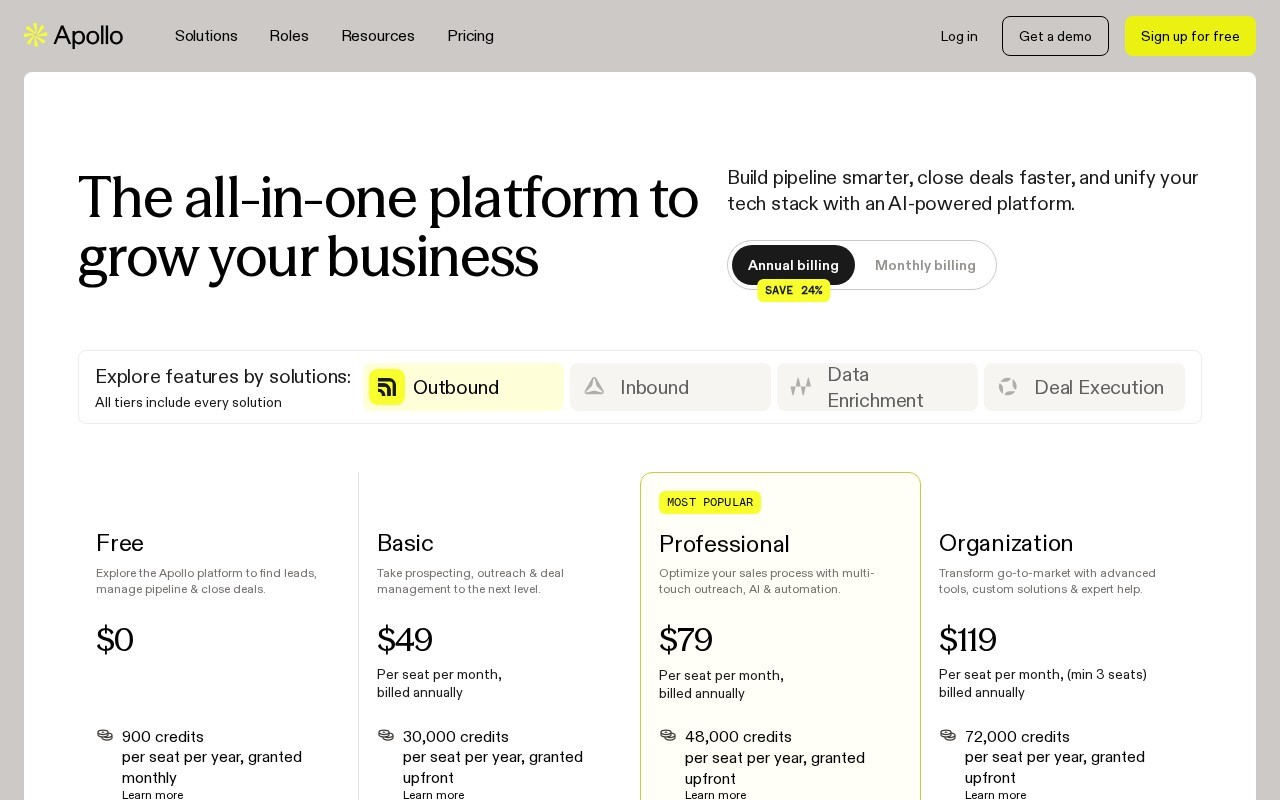Open the Log in link
Image resolution: width=1280 pixels, height=800 pixels.
[959, 36]
